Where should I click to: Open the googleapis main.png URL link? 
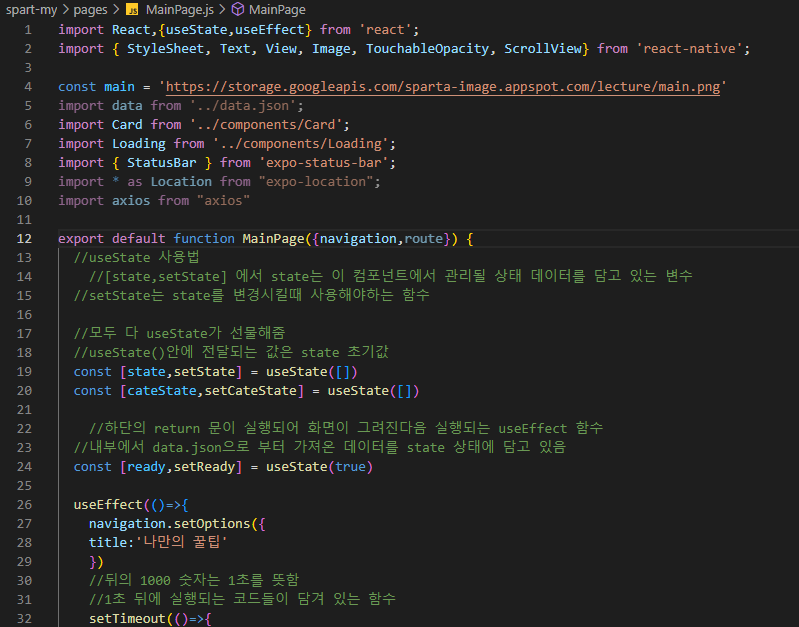[x=443, y=87]
